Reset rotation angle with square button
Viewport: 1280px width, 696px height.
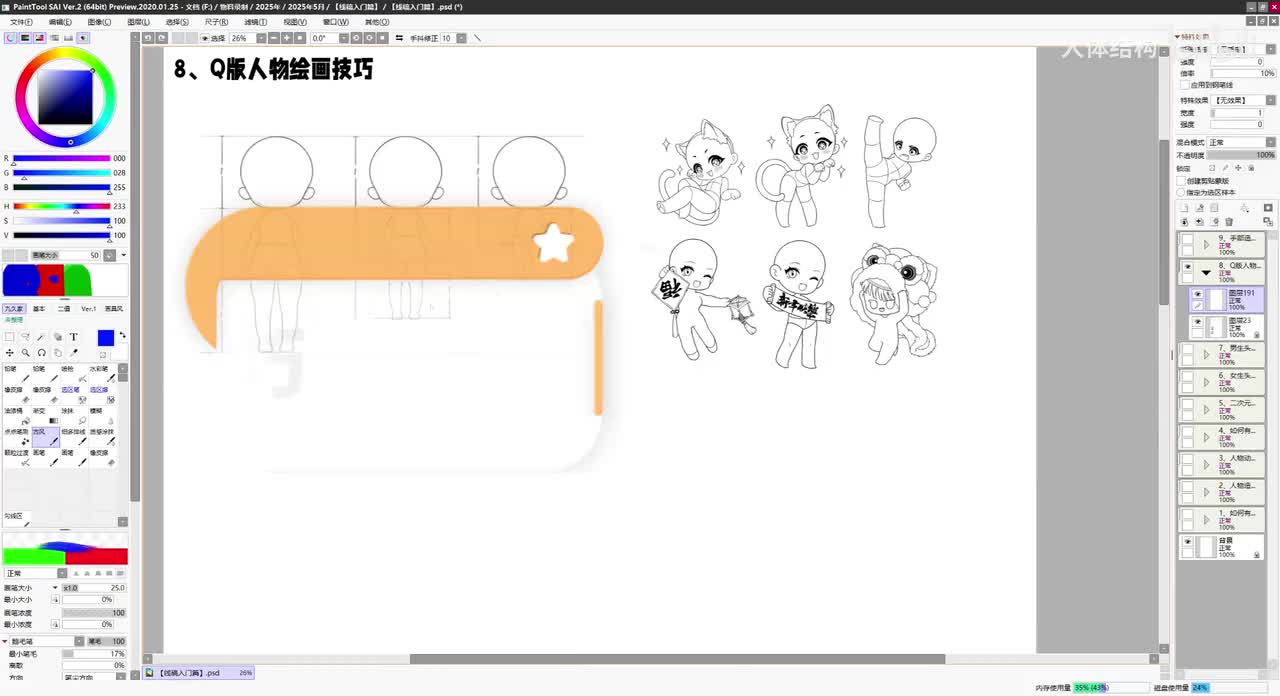coord(382,38)
